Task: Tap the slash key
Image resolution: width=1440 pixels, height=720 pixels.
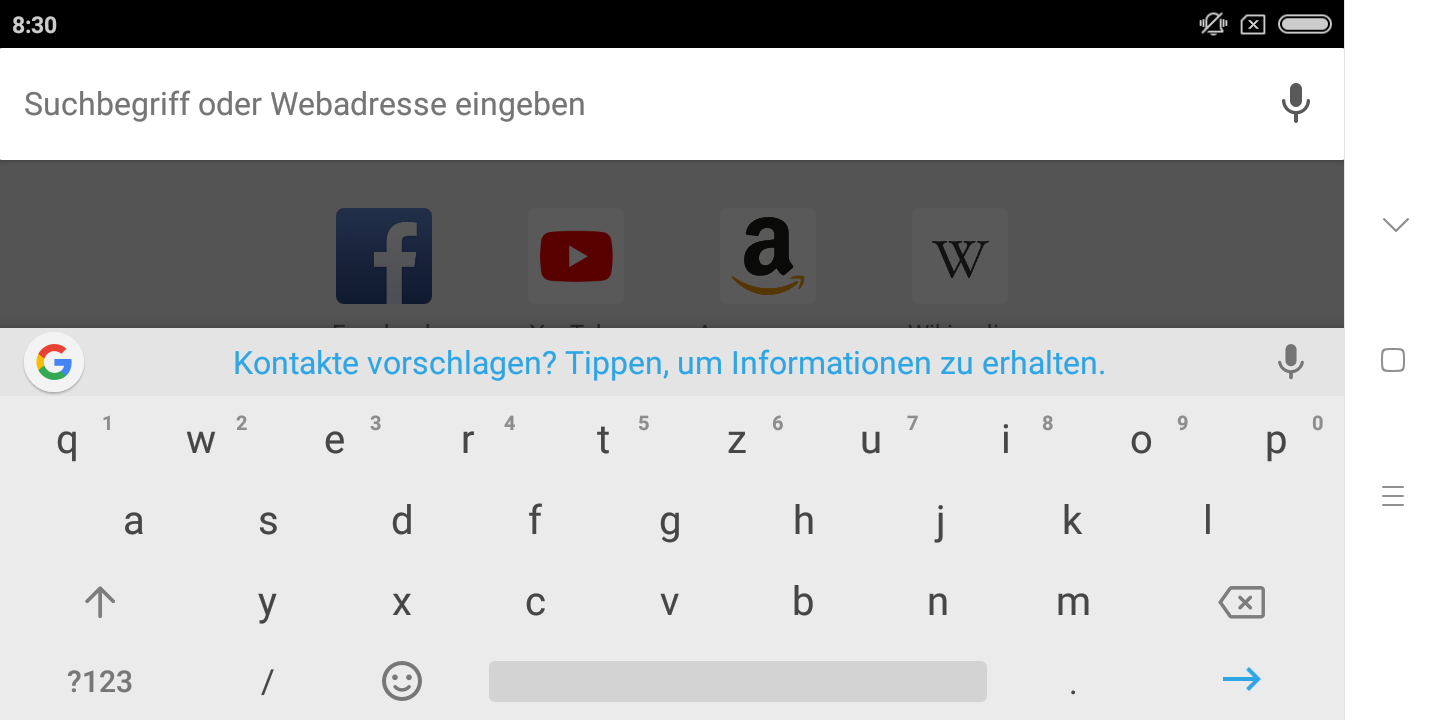Action: coord(267,682)
